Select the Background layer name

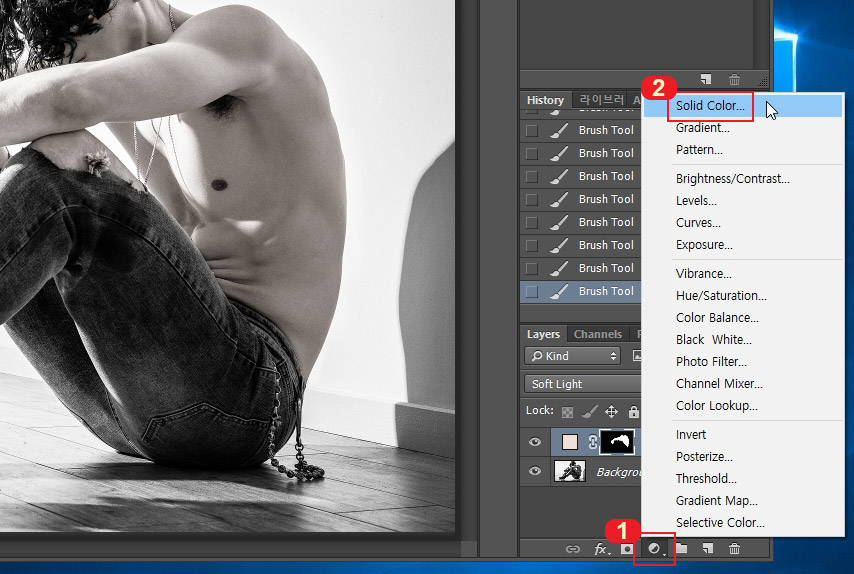point(619,472)
